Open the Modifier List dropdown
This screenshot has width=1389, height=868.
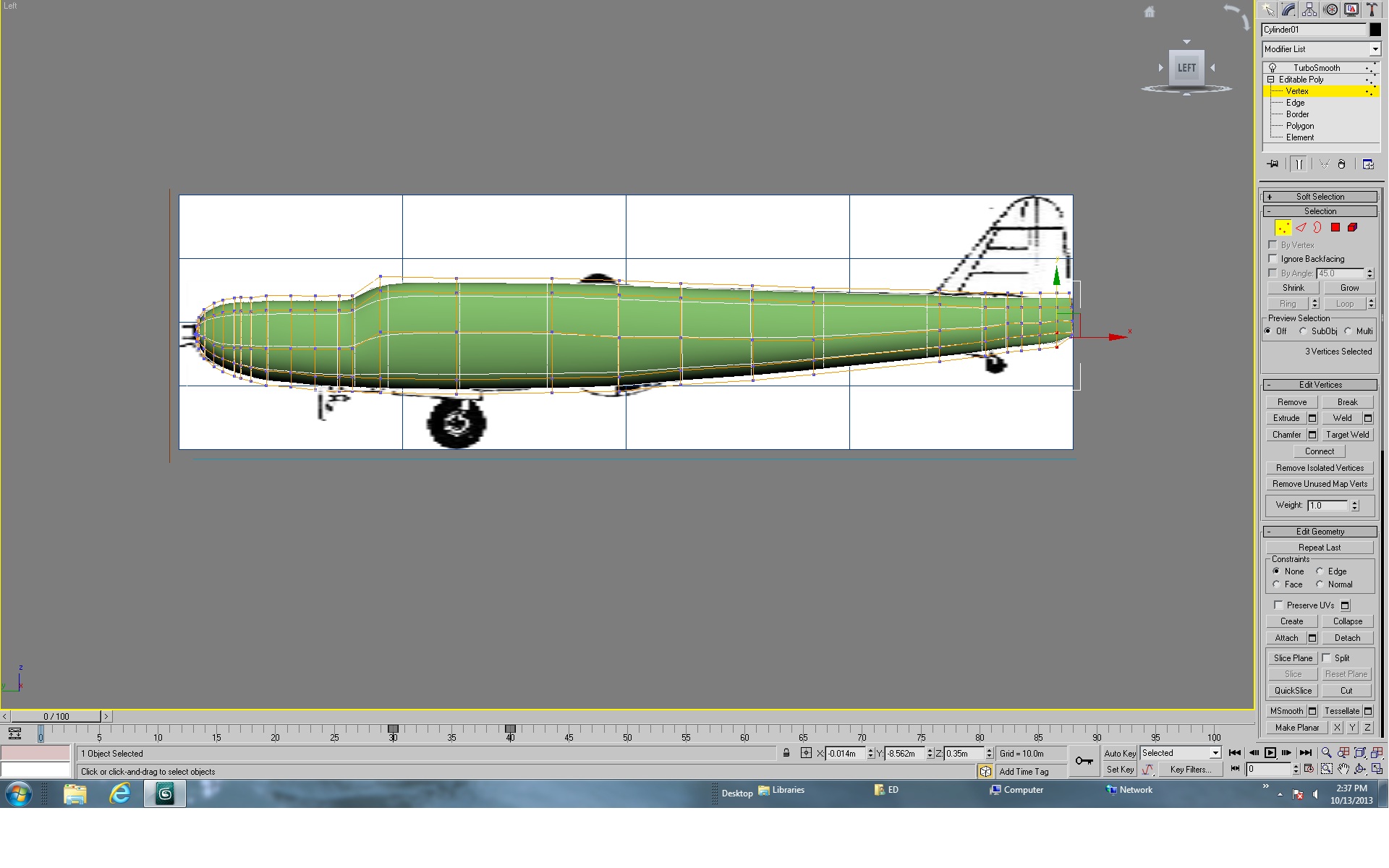coord(1321,49)
